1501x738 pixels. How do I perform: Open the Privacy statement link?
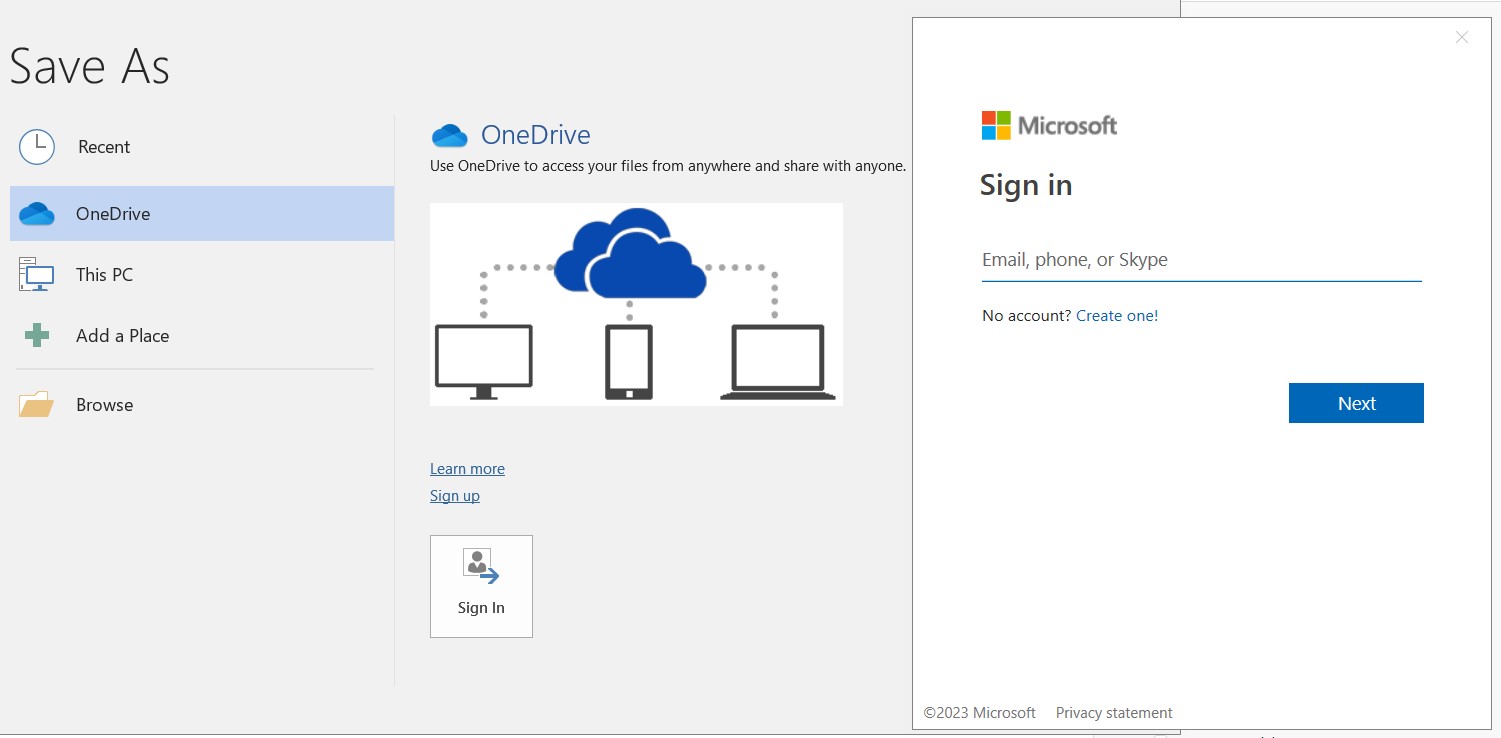point(1114,713)
